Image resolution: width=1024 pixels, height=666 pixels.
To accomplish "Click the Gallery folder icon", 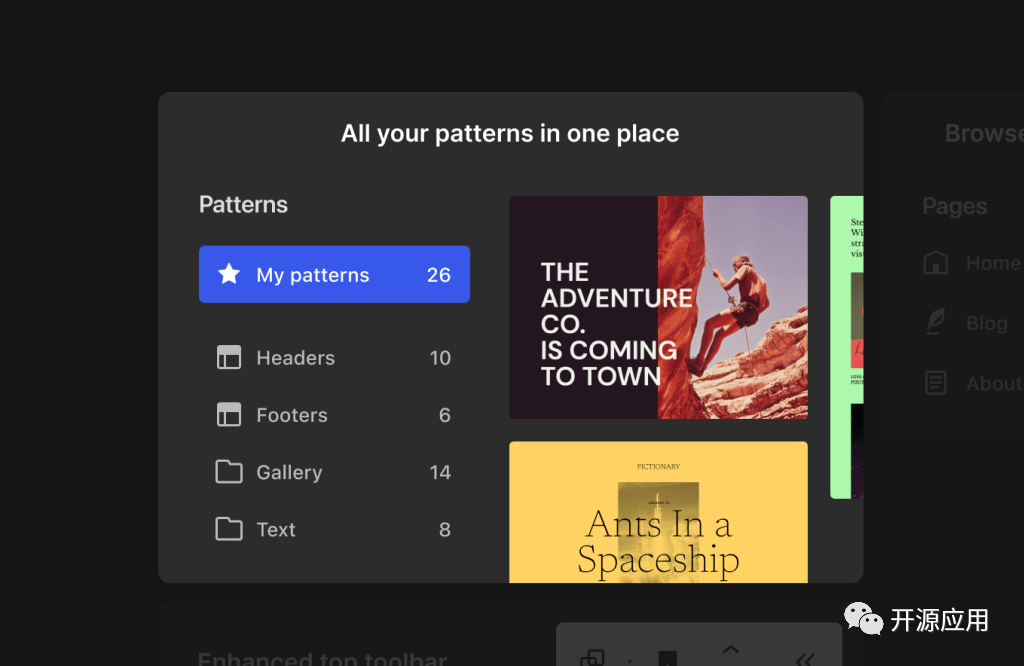I will 229,472.
